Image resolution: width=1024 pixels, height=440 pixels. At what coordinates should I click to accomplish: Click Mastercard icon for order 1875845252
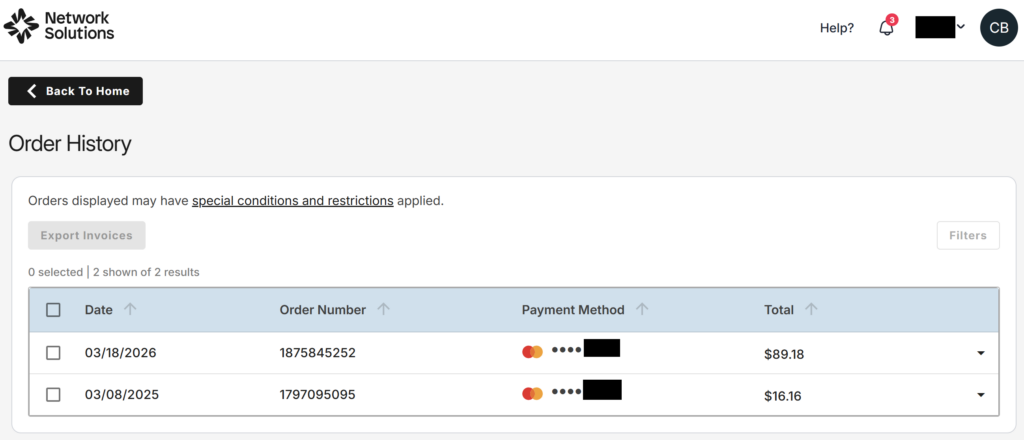point(532,352)
